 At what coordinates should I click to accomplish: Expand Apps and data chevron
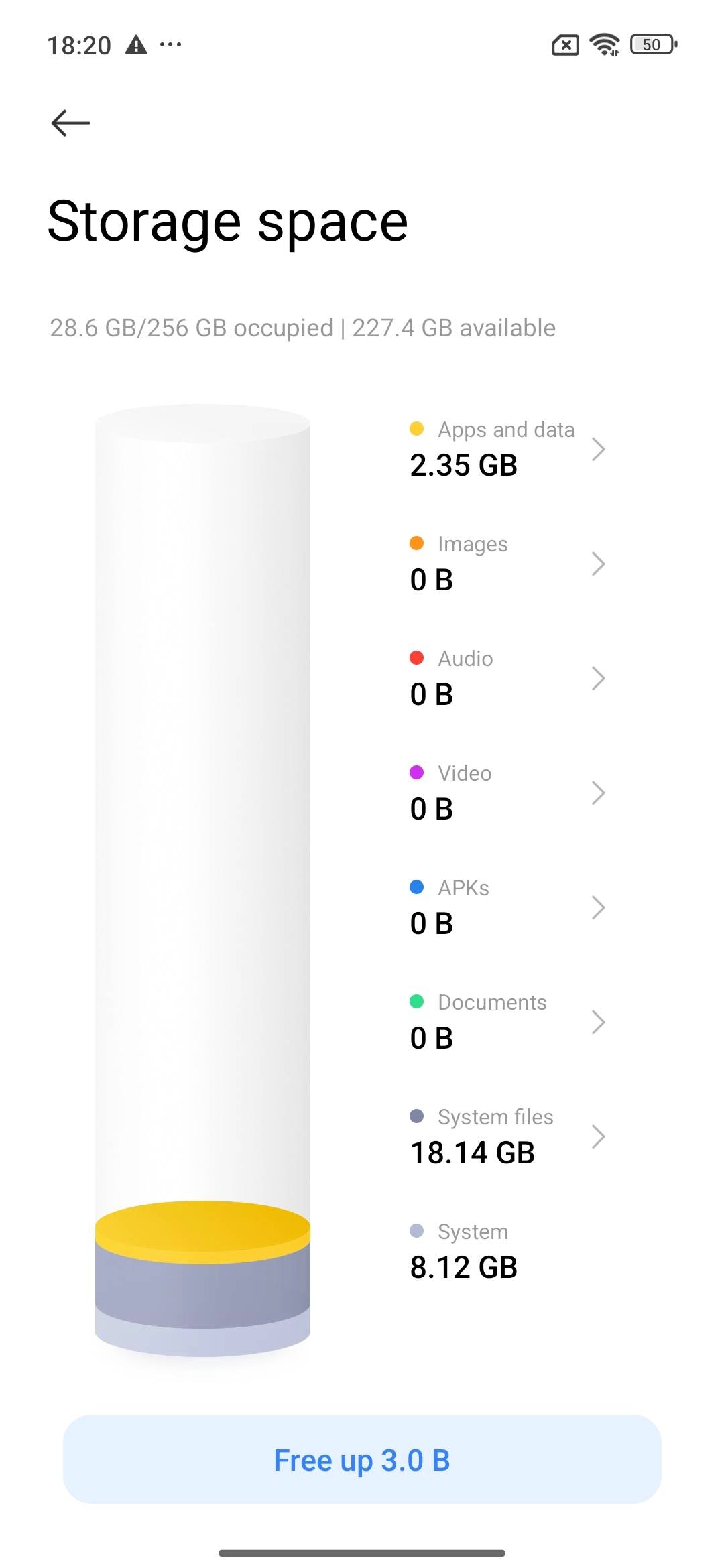[x=598, y=449]
